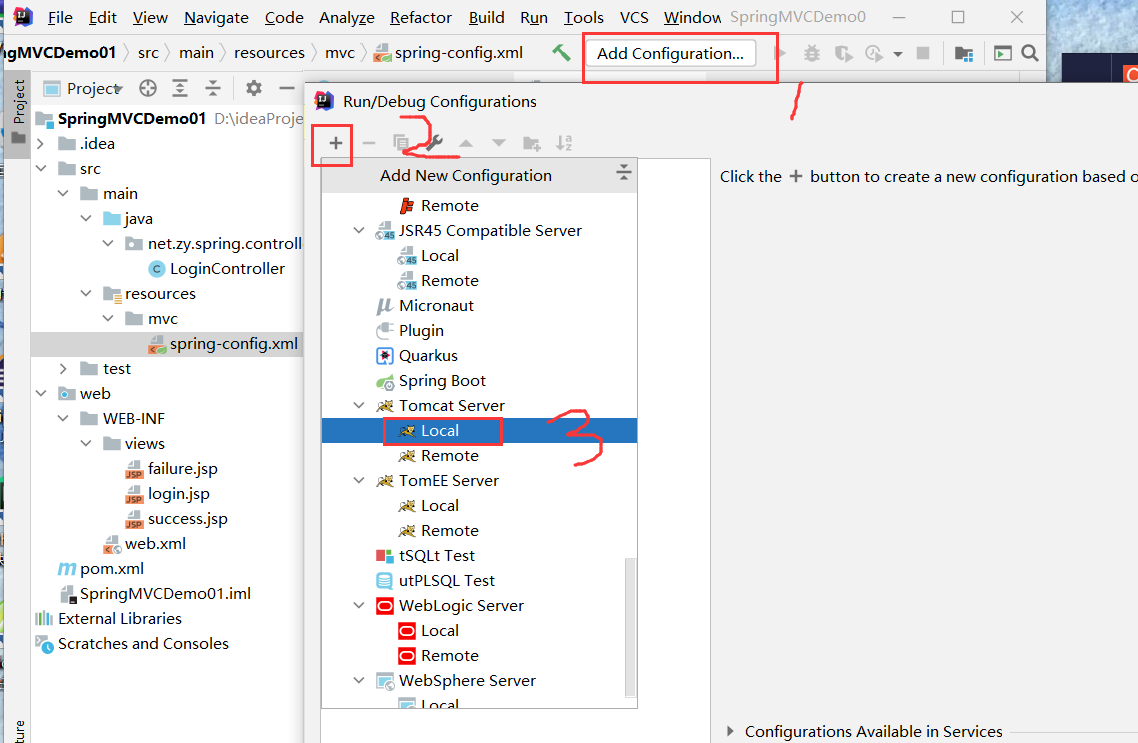Click the Profiler run icon in toolbar
Viewport: 1138px width, 743px height.
tap(874, 53)
